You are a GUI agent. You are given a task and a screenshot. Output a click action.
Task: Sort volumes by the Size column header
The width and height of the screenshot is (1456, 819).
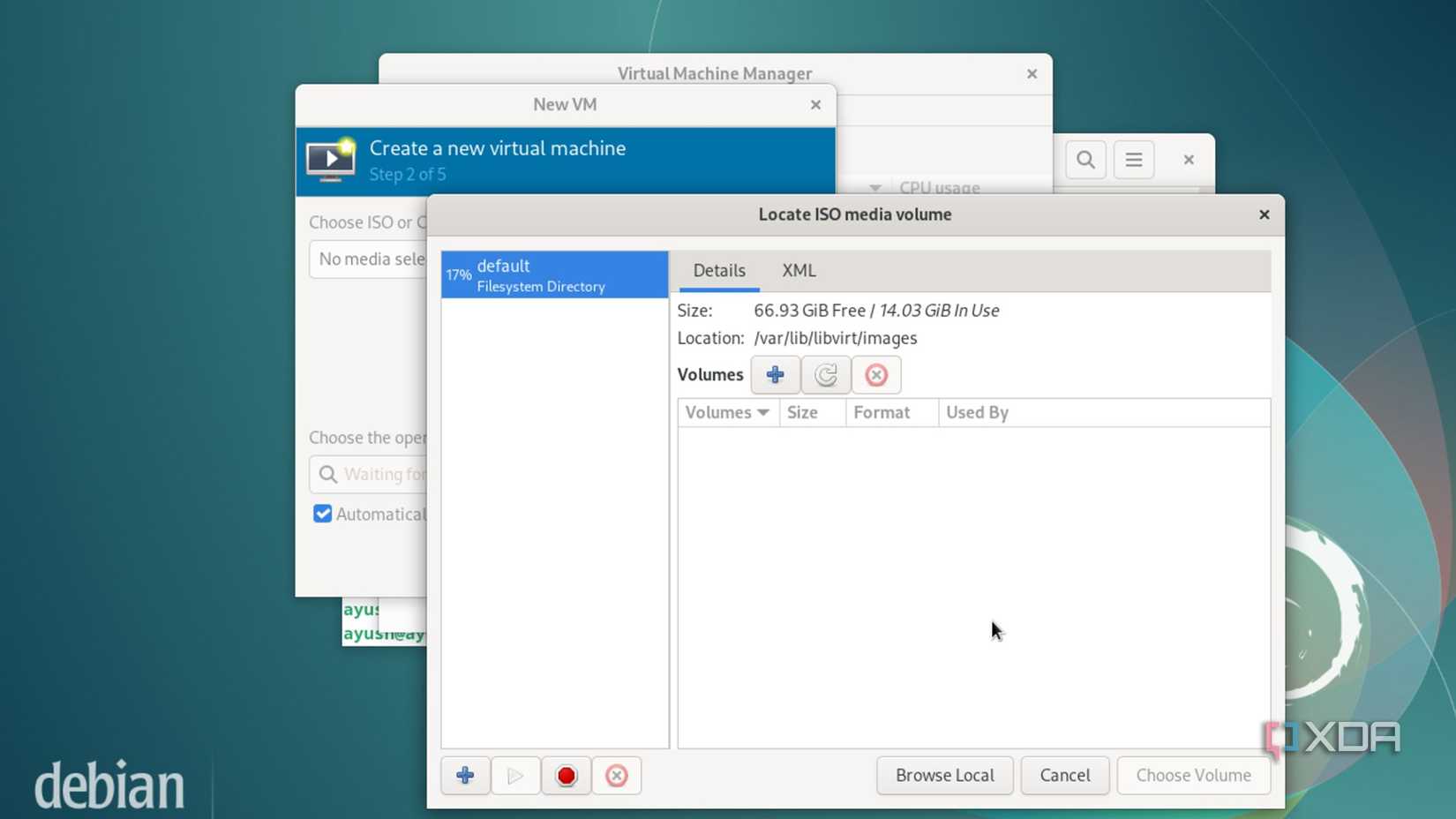click(801, 412)
